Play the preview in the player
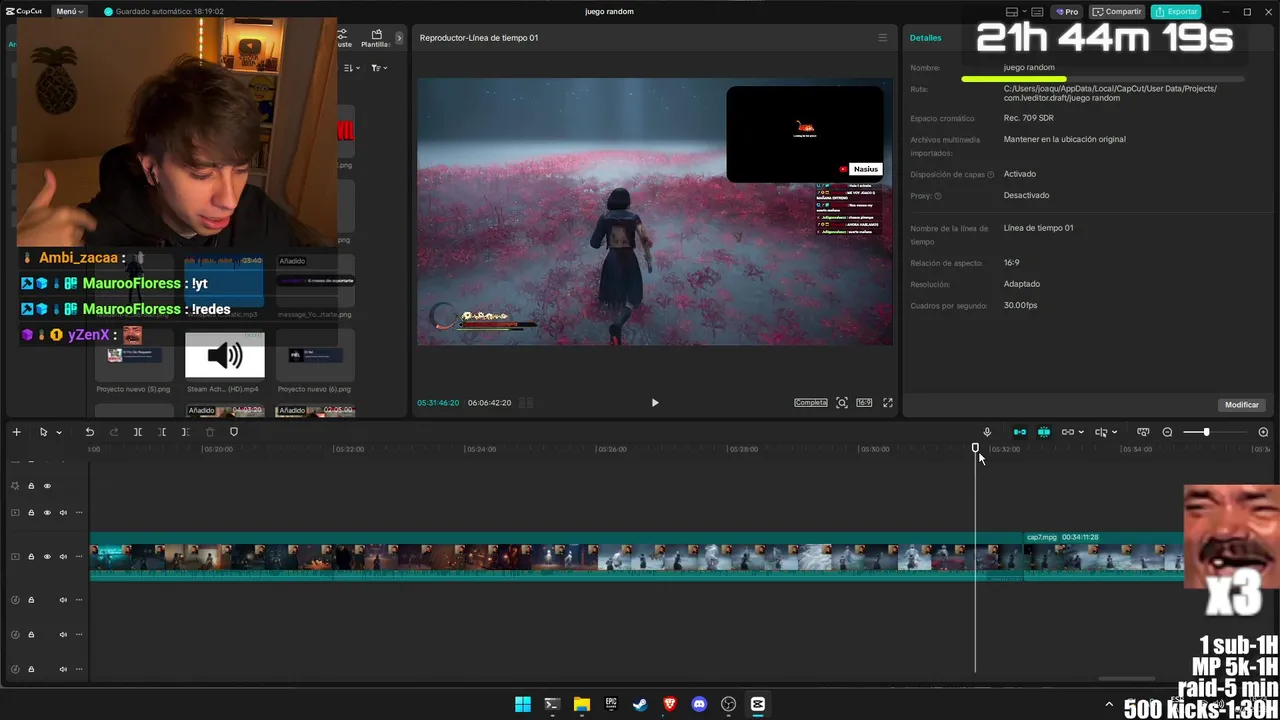 [655, 403]
